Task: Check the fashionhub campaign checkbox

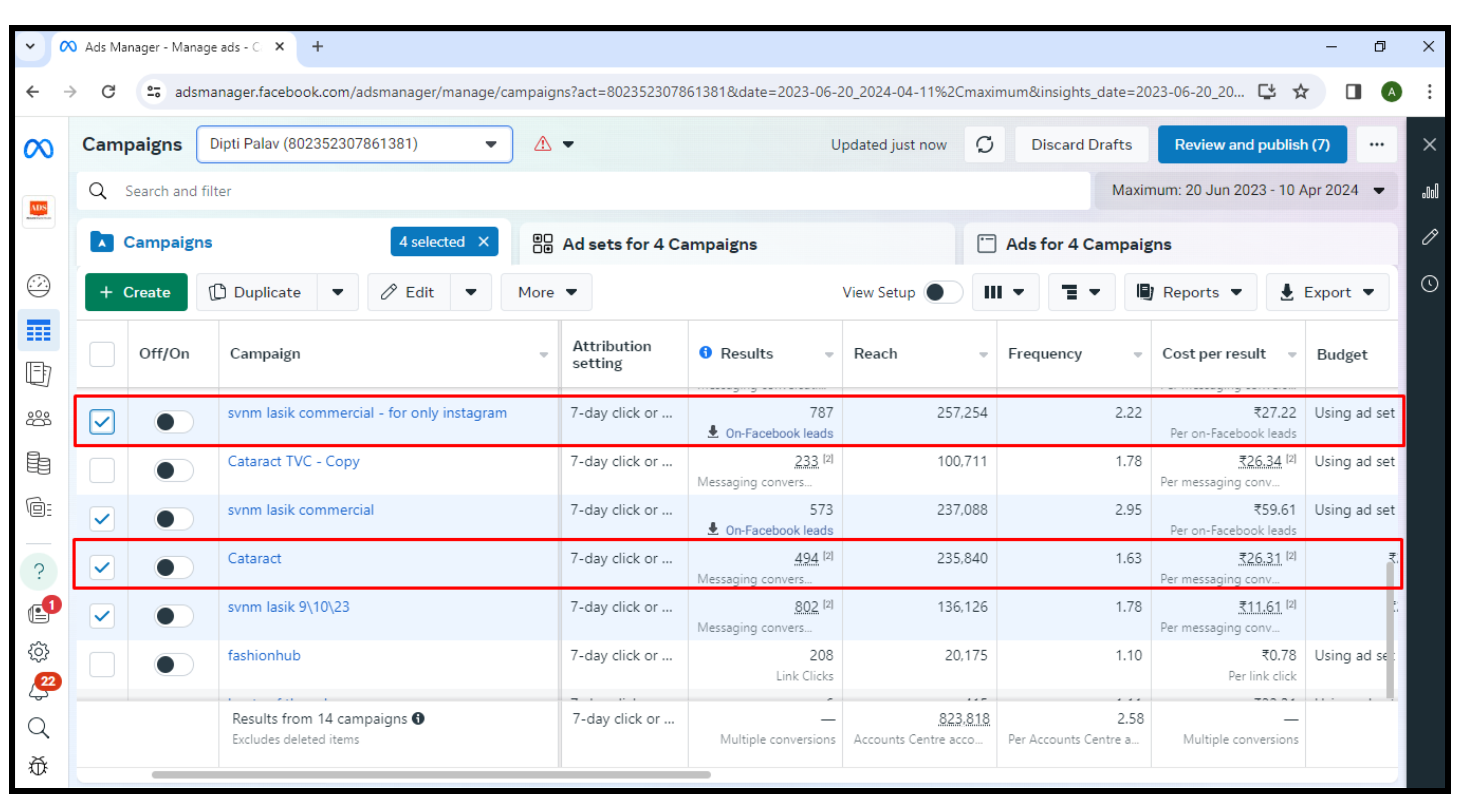Action: point(102,664)
